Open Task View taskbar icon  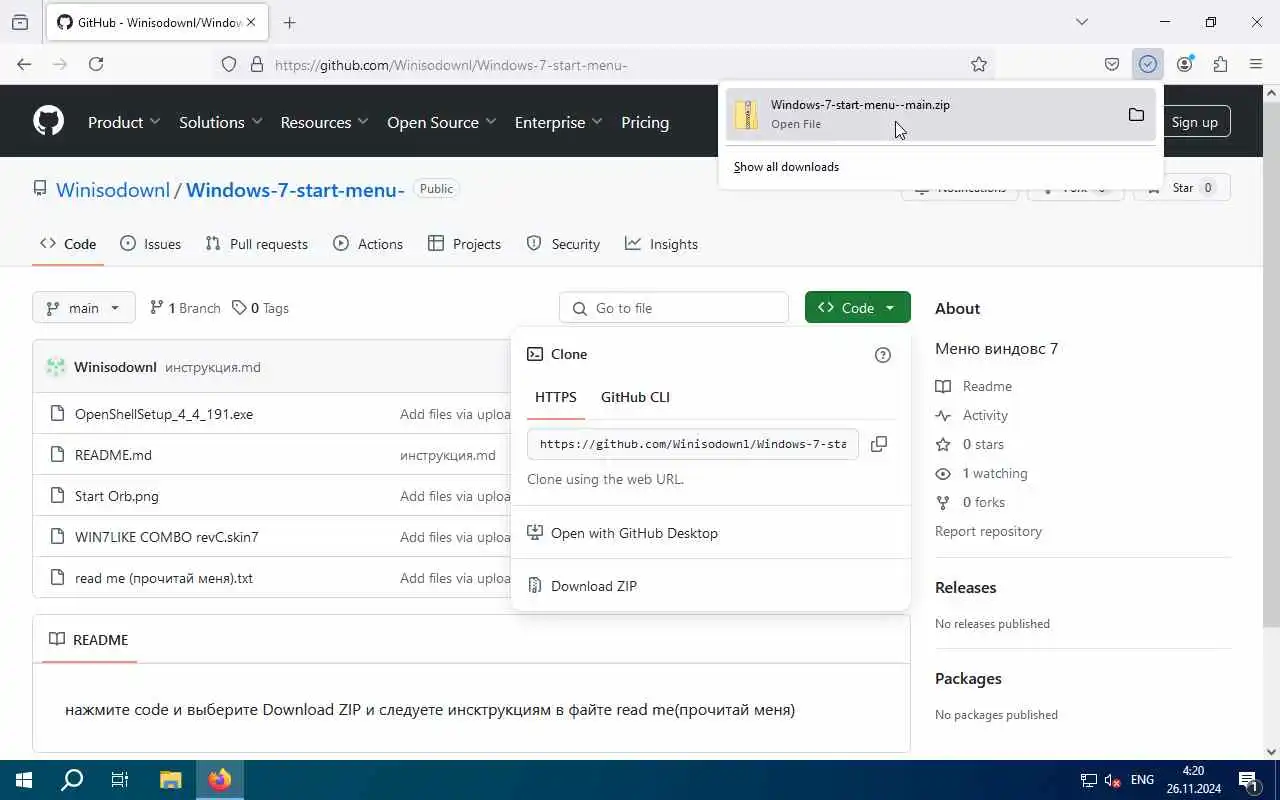pos(120,780)
